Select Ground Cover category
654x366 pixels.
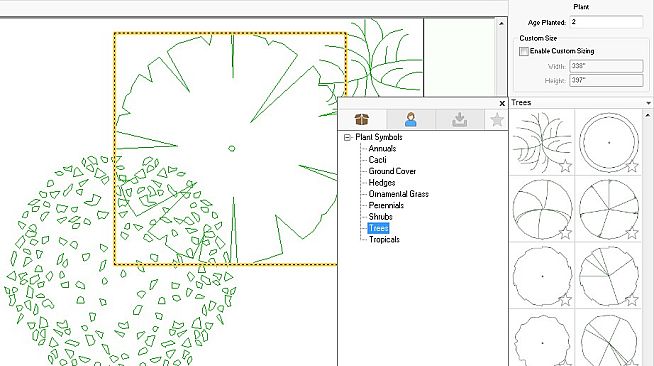(392, 171)
